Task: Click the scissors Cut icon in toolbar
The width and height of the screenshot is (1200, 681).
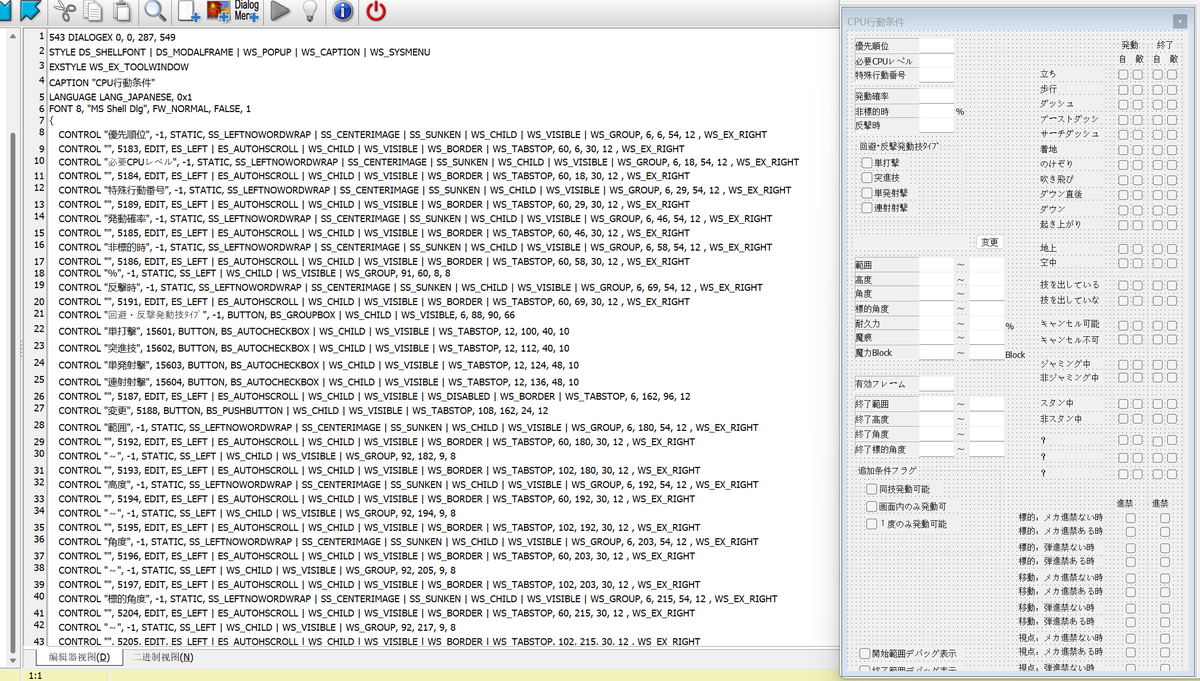Action: [x=65, y=11]
